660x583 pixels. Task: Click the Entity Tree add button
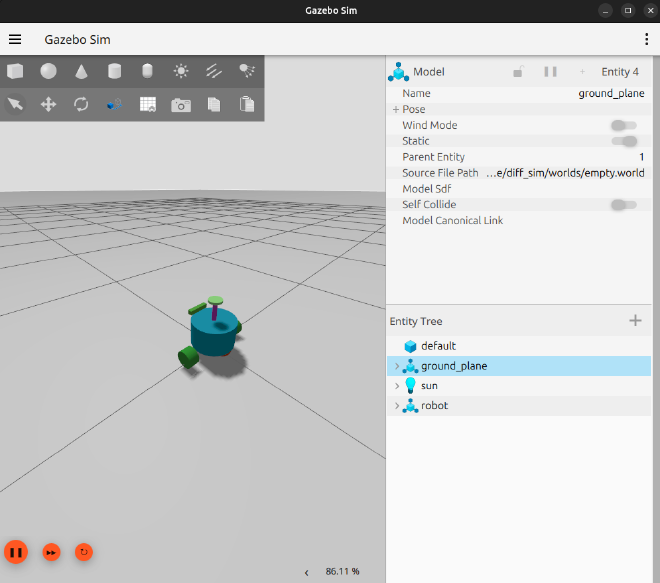(635, 321)
